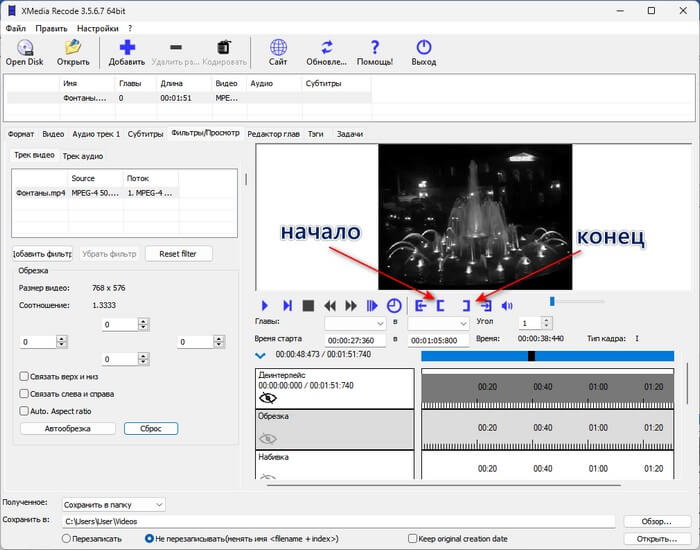
Task: Mute audio with the speaker icon
Action: 507,305
